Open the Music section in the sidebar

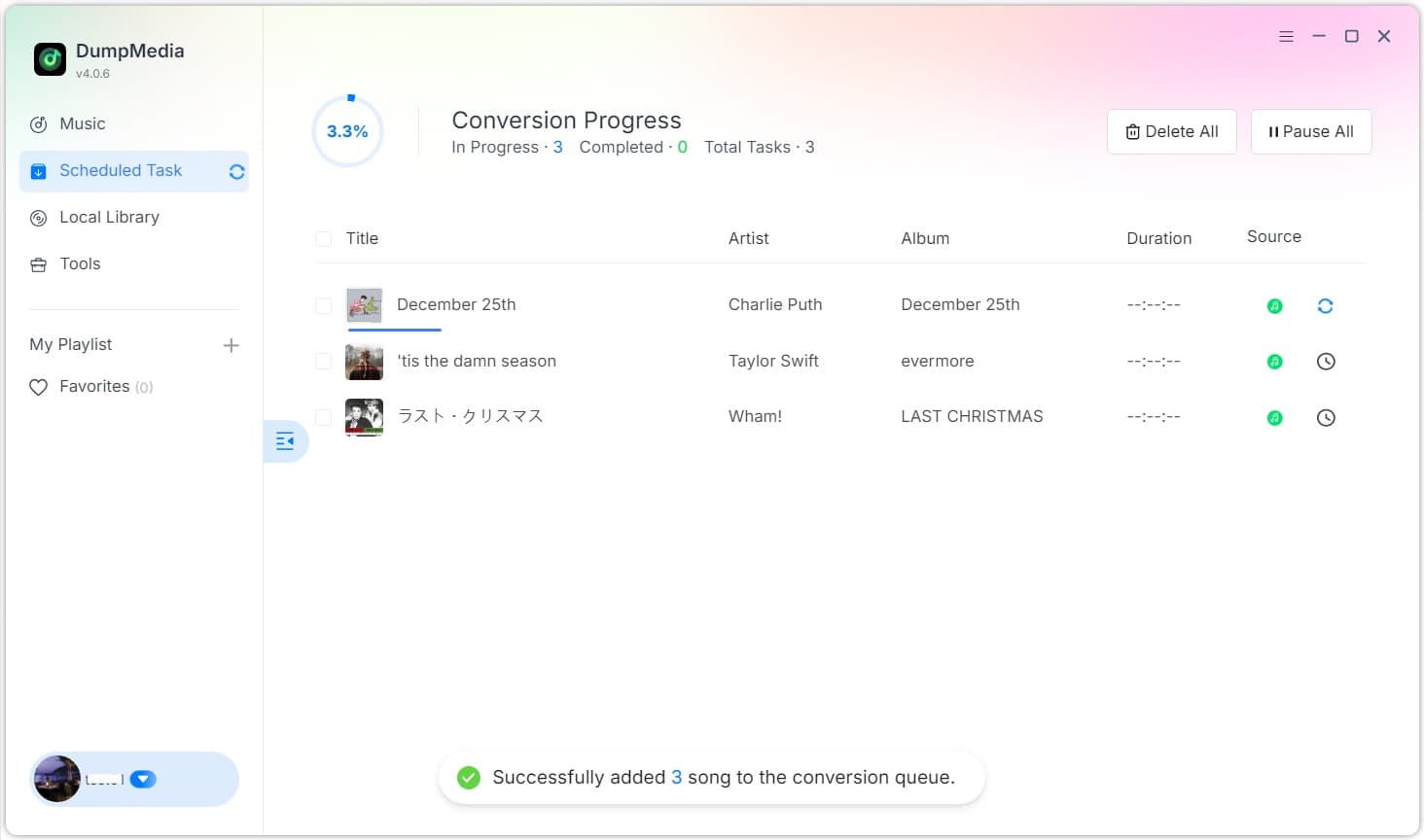coord(82,124)
